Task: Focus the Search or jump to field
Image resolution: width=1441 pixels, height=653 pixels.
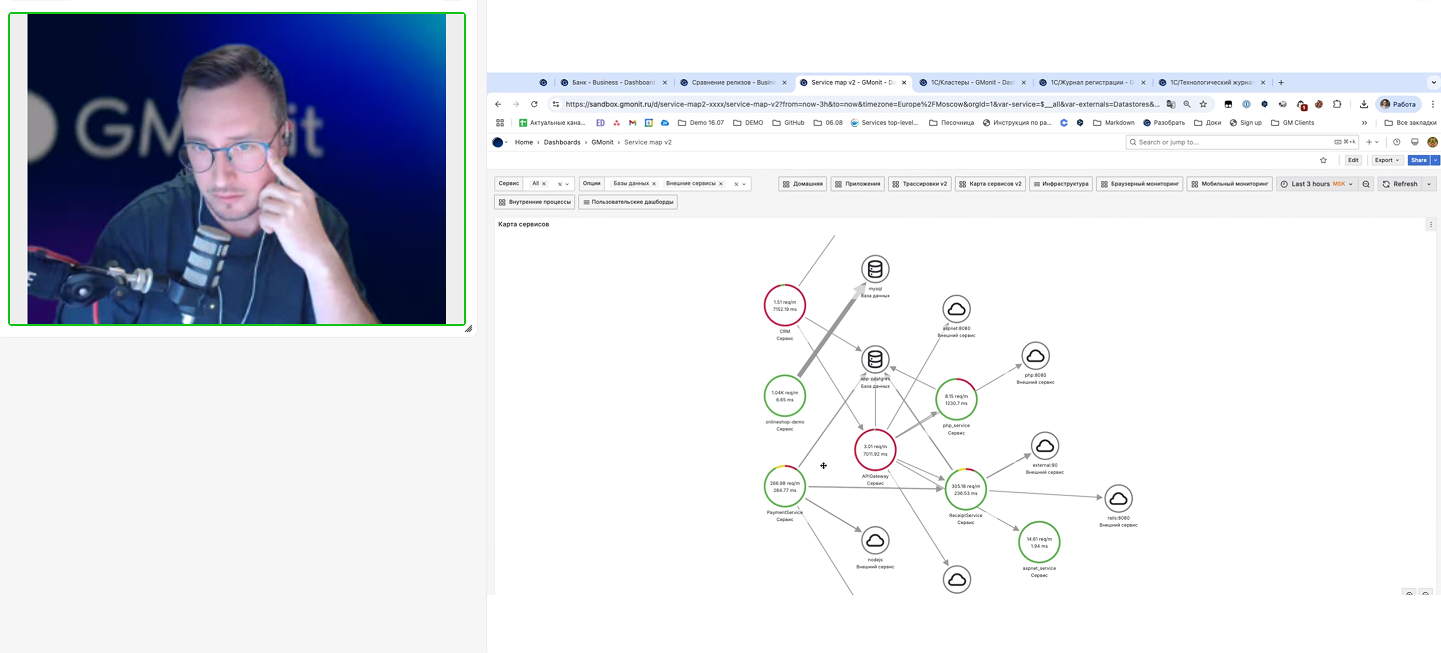Action: coord(1243,142)
